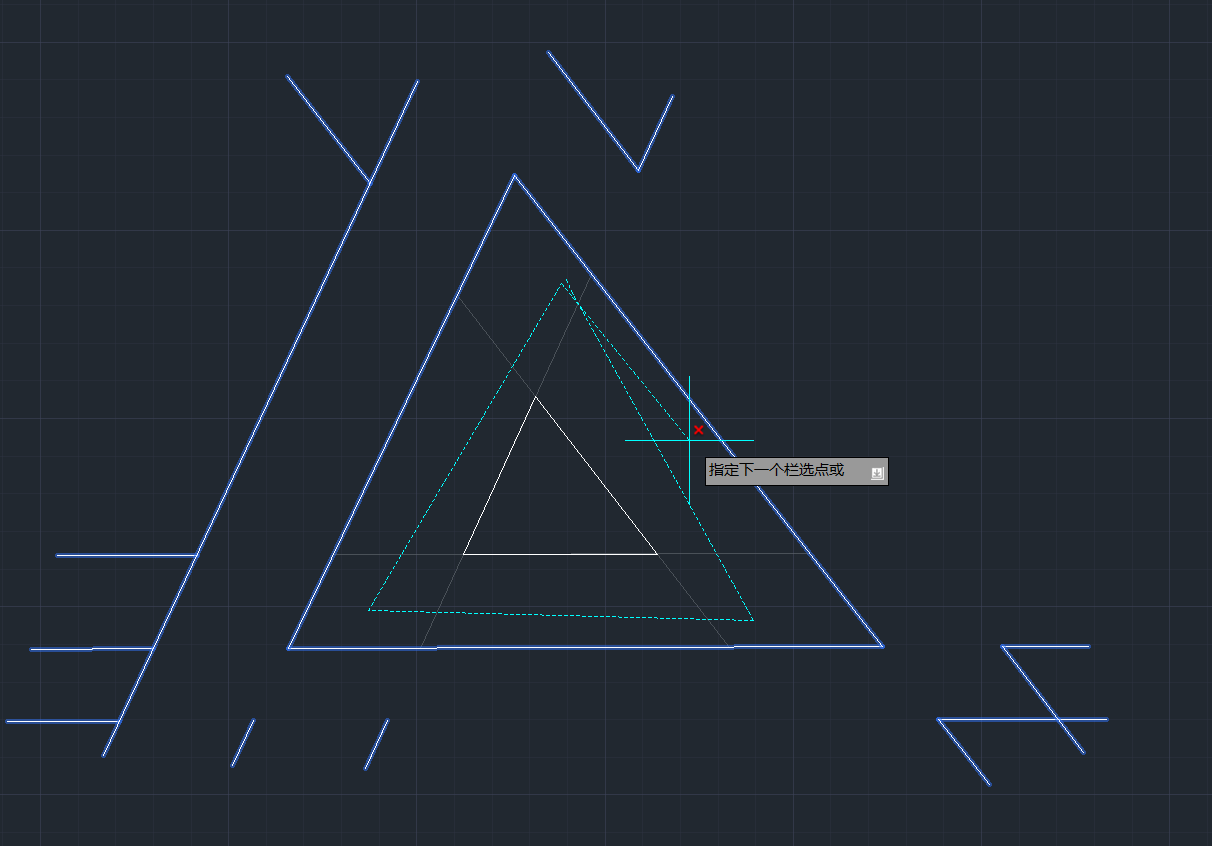Select the small white triangle's top vertex
Viewport: 1212px width, 846px height.
(536, 397)
